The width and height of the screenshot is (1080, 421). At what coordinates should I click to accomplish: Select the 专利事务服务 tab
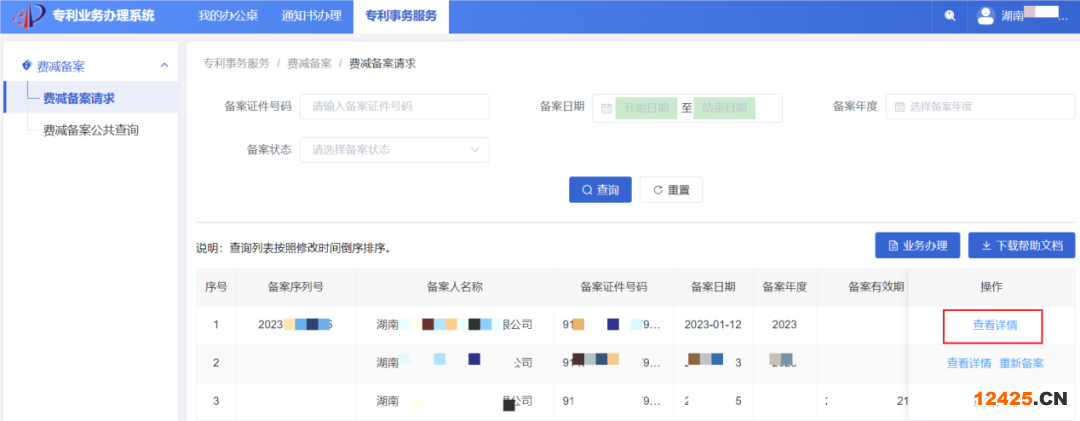tap(400, 16)
